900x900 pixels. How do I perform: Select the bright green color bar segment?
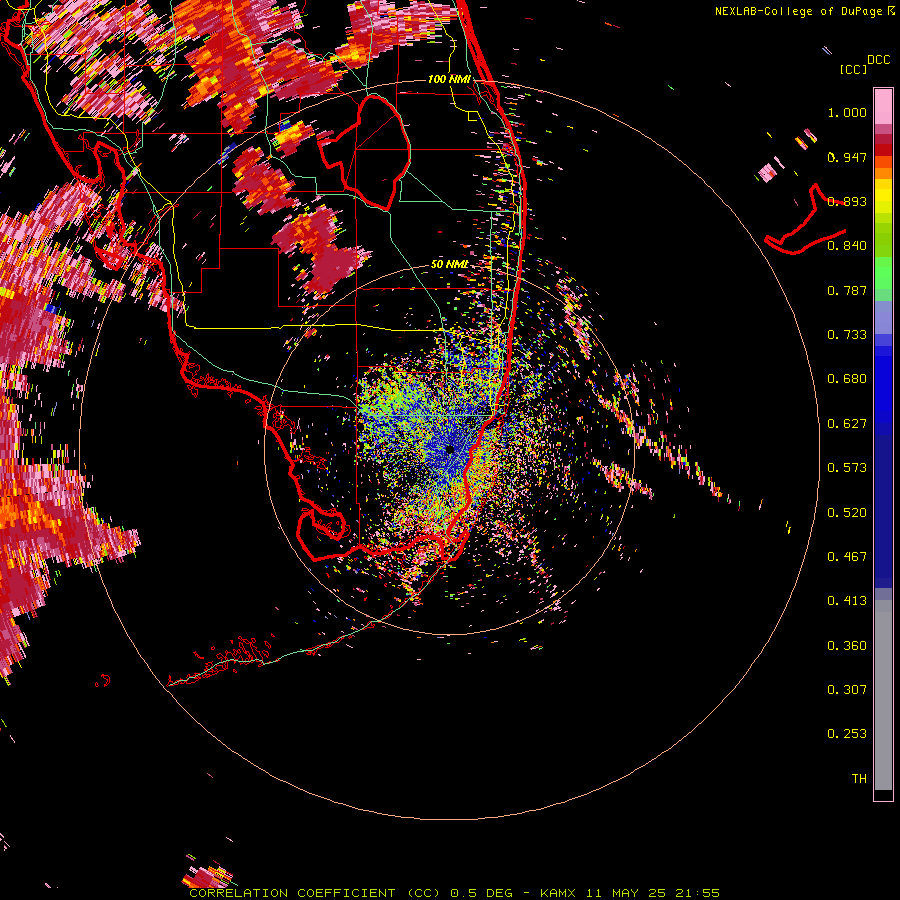click(x=883, y=273)
